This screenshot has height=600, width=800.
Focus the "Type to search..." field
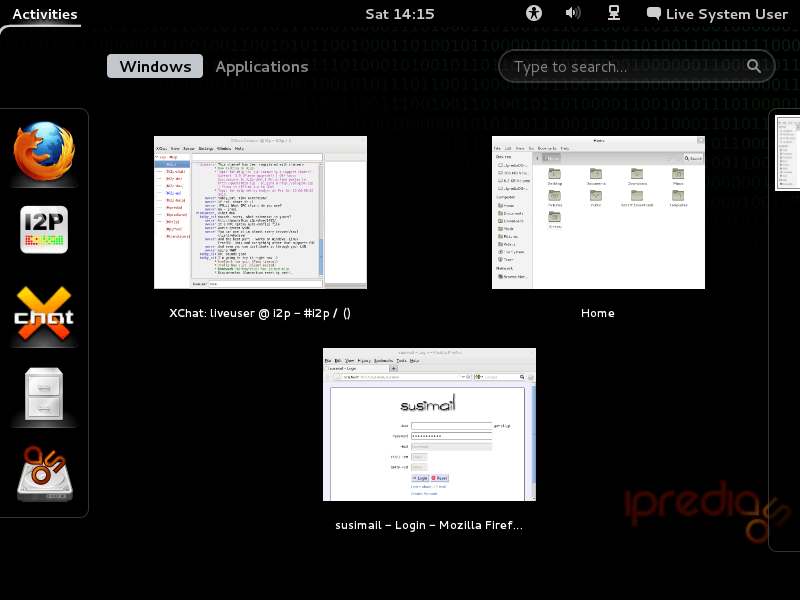(x=625, y=67)
